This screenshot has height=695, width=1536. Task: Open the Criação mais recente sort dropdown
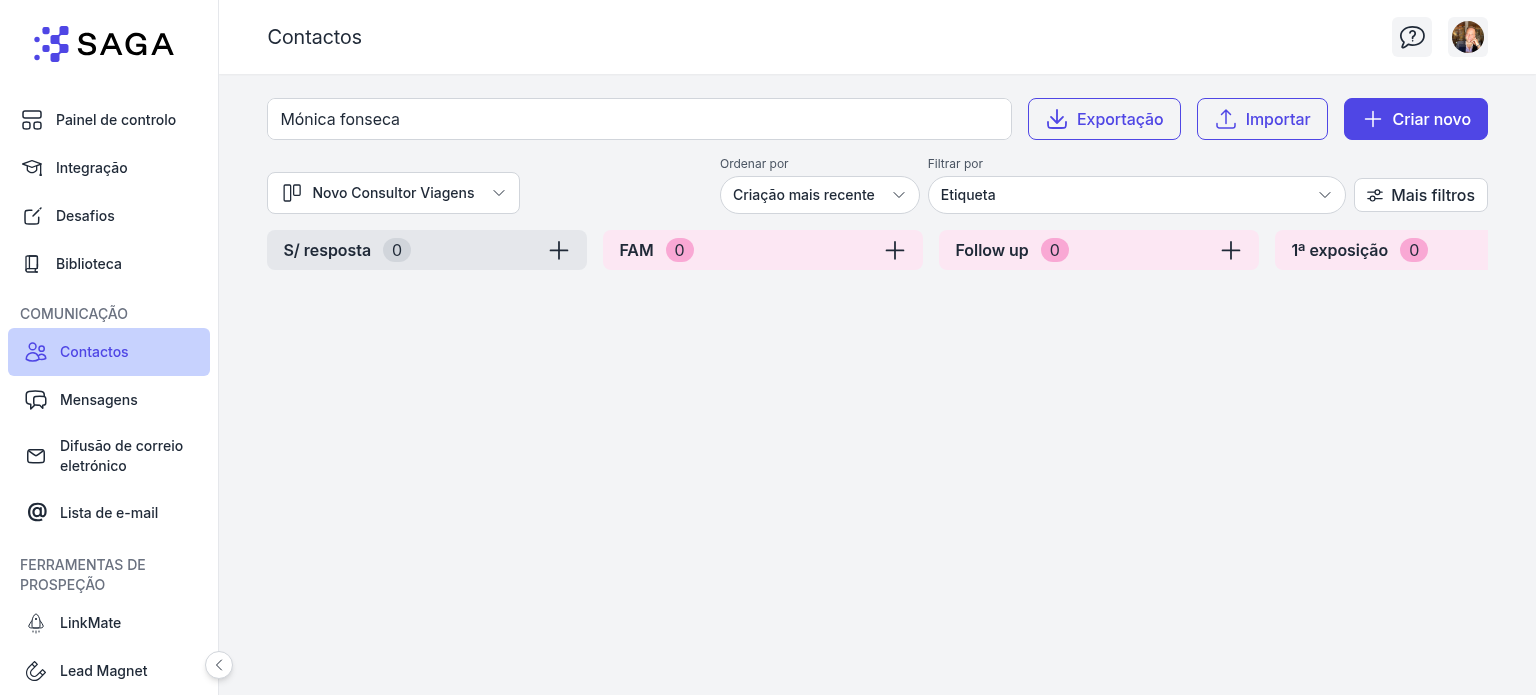point(819,195)
